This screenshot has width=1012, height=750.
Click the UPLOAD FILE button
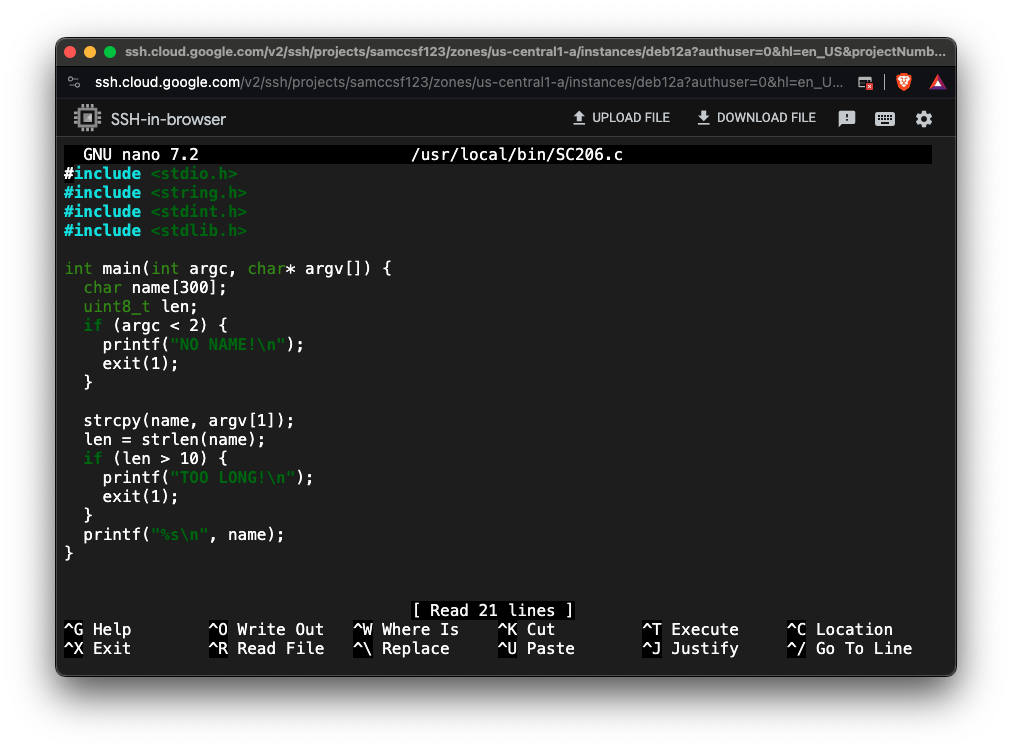coord(620,118)
